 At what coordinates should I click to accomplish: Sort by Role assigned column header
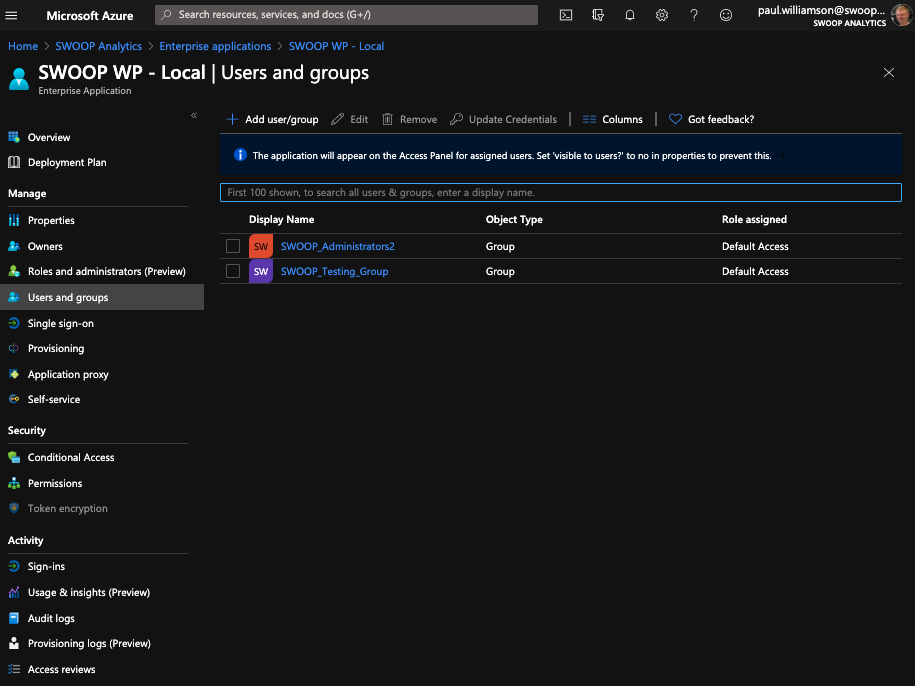point(754,219)
